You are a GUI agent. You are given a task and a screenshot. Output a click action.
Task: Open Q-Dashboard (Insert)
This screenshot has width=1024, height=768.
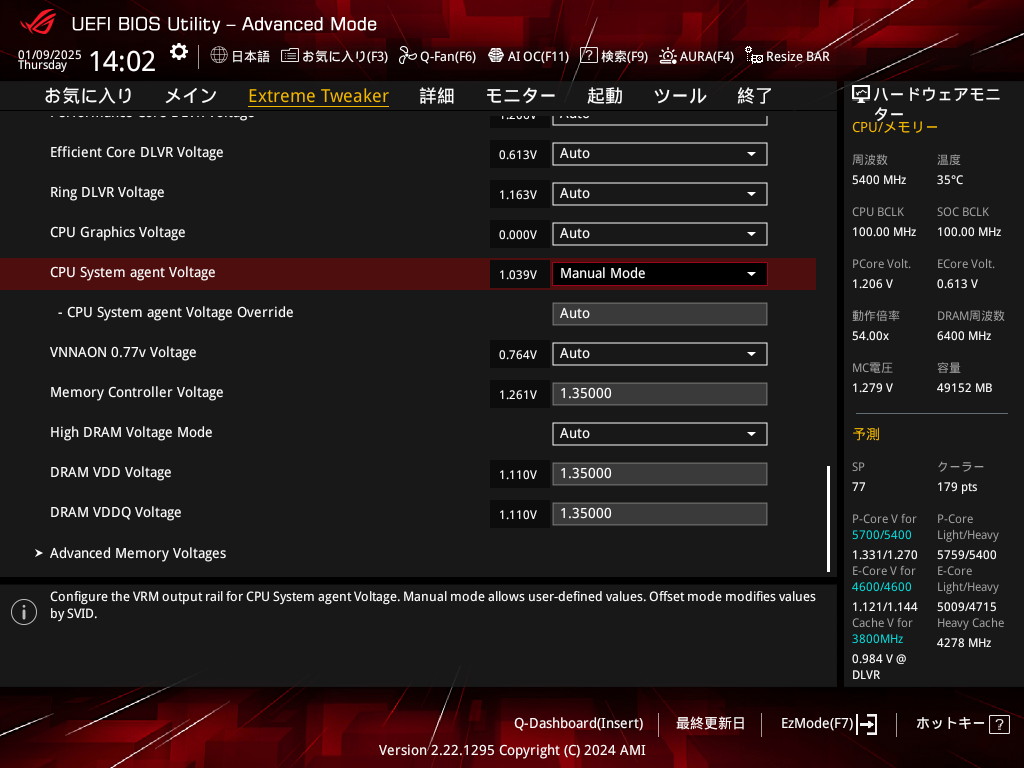(578, 723)
